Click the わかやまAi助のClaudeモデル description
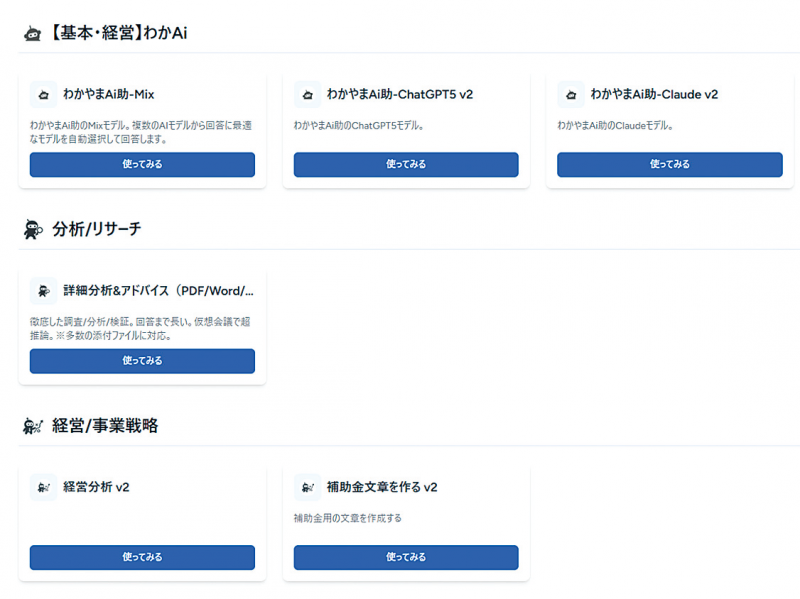800x599 pixels. pos(615,126)
